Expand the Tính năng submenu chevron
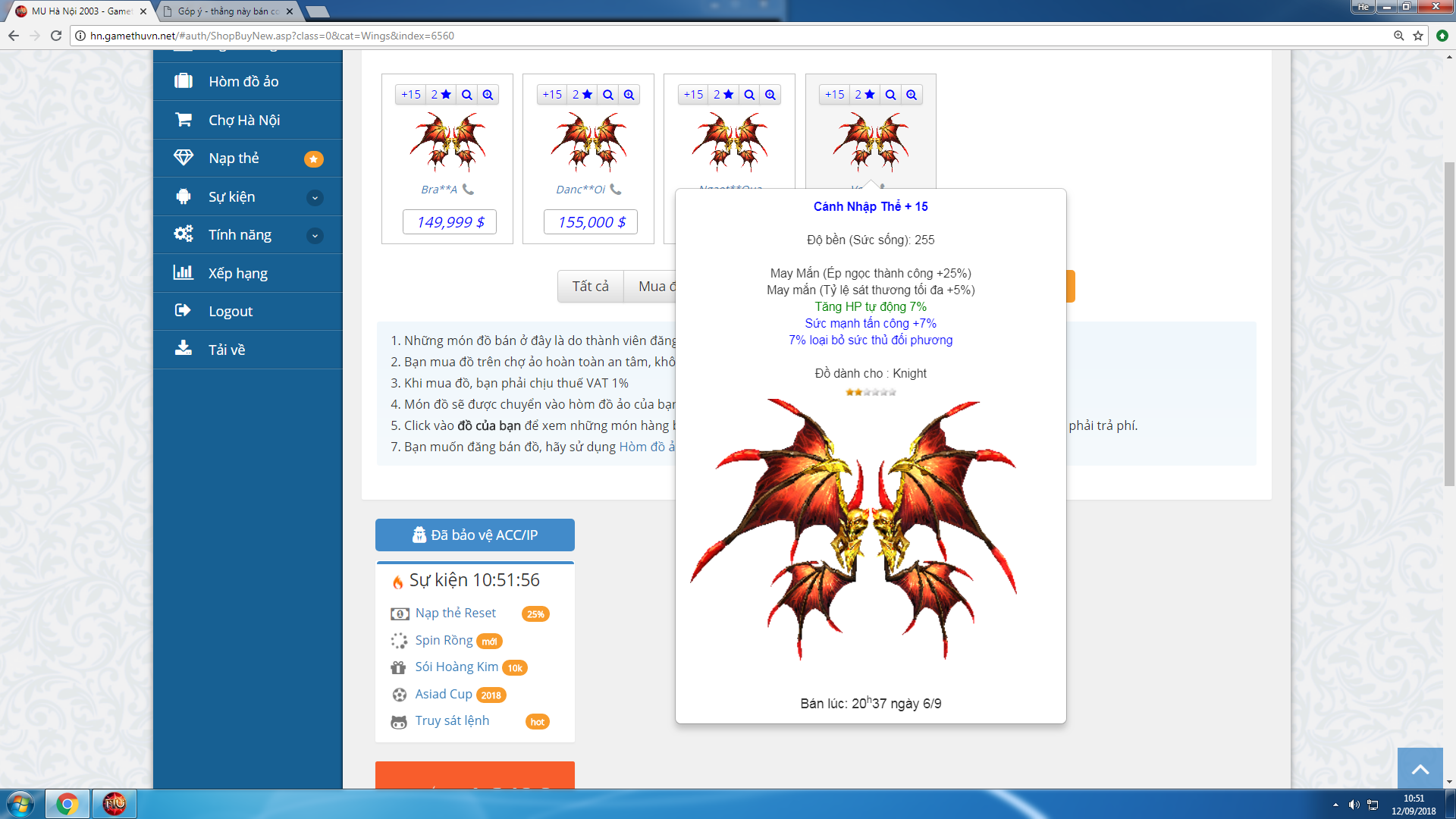This screenshot has height=819, width=1456. coord(315,236)
